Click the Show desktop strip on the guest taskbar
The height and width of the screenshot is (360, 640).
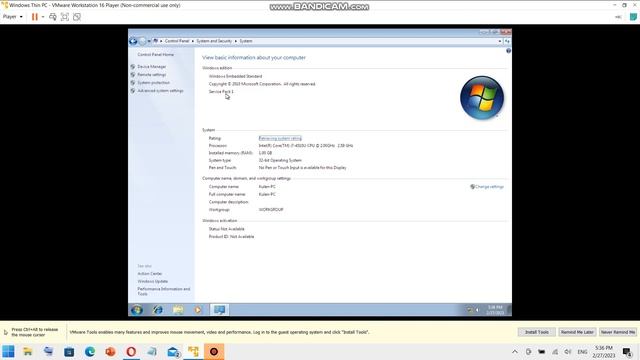[509, 310]
